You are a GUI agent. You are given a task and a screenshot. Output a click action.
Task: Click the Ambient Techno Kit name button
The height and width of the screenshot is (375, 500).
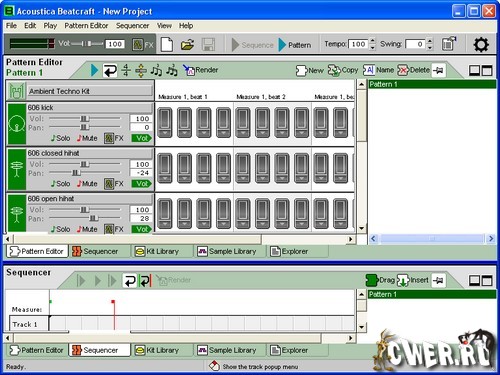[x=90, y=91]
